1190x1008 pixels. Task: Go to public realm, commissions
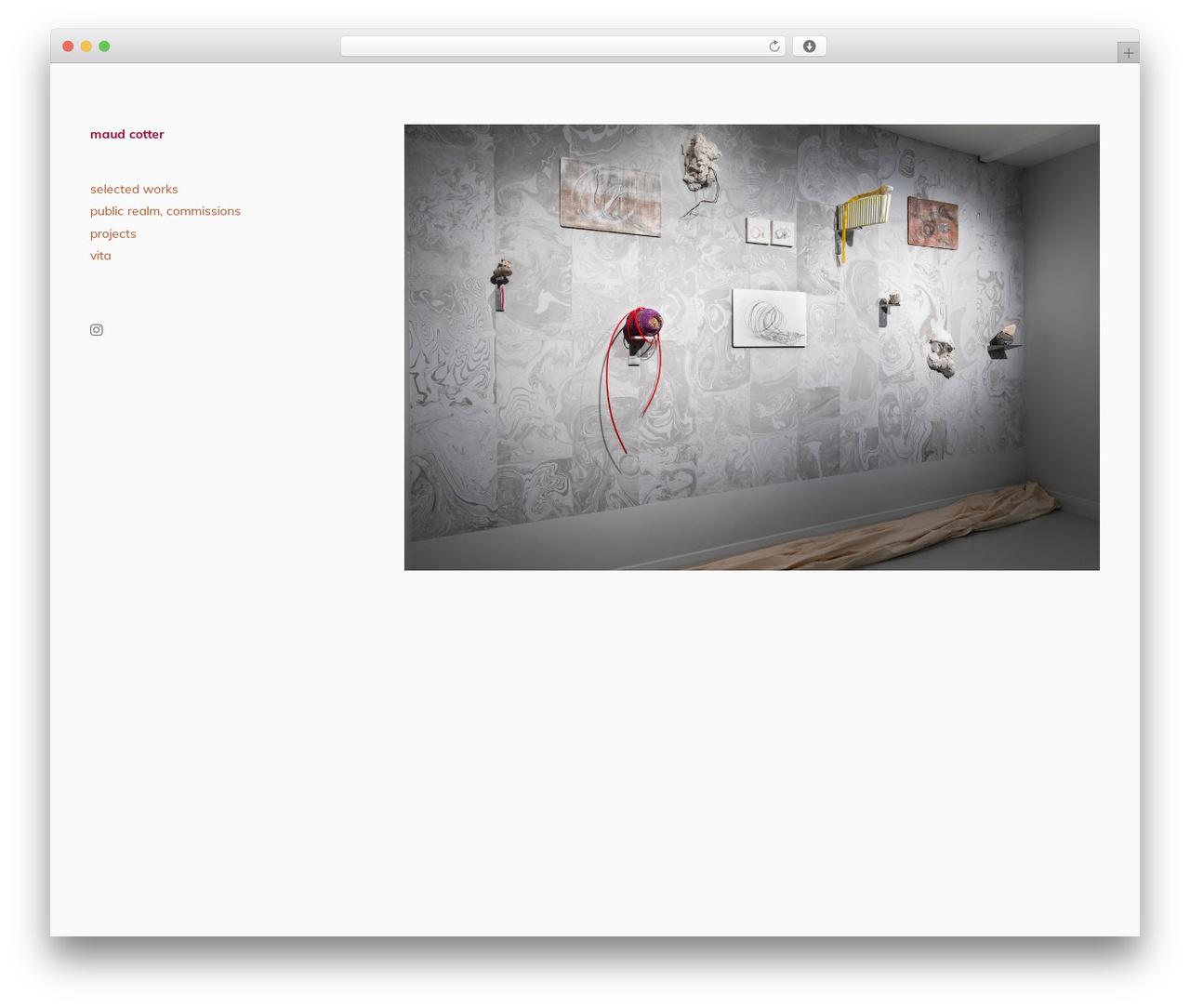coord(165,211)
